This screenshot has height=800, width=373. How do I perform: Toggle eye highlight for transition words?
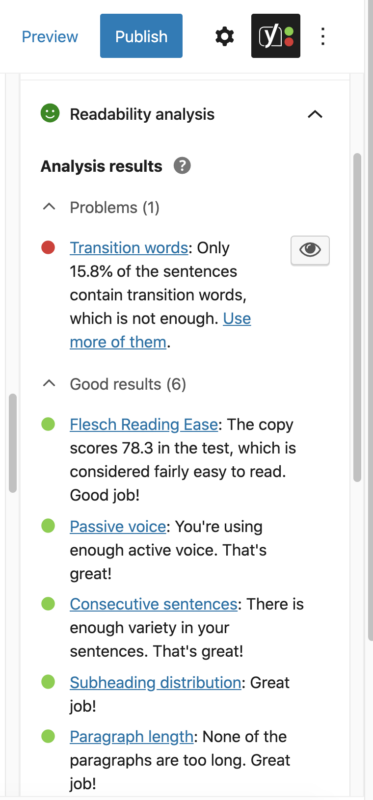(x=310, y=250)
